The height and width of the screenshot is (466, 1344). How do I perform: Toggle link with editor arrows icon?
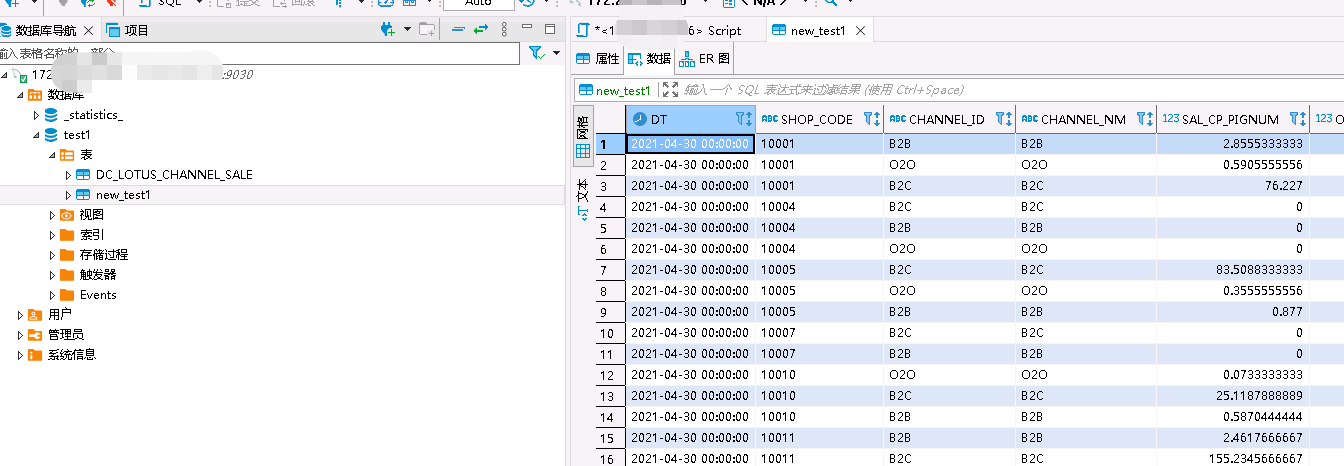click(481, 30)
